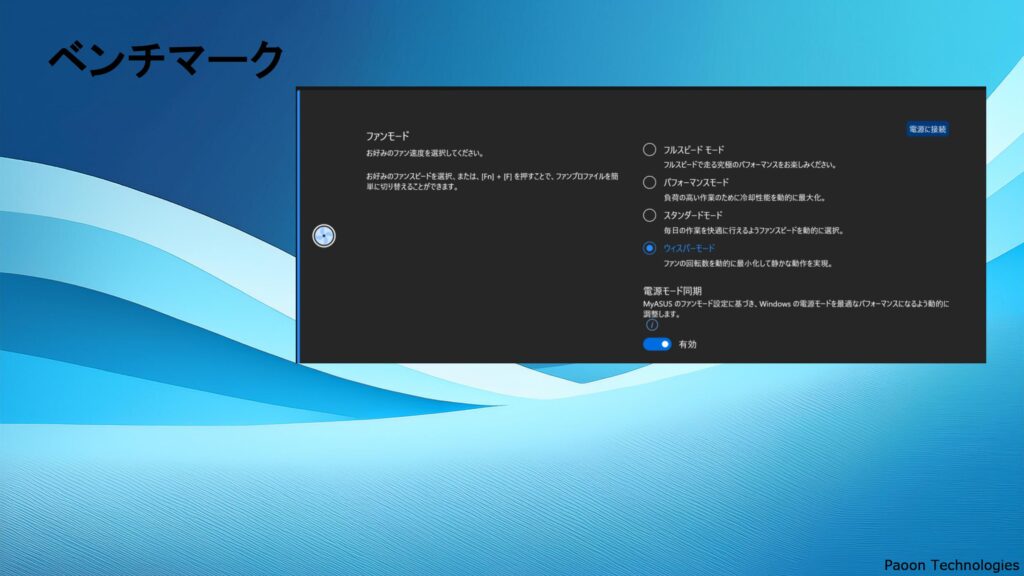Select the フルスピード モード radio button
Viewport: 1024px width, 576px height.
(x=650, y=149)
